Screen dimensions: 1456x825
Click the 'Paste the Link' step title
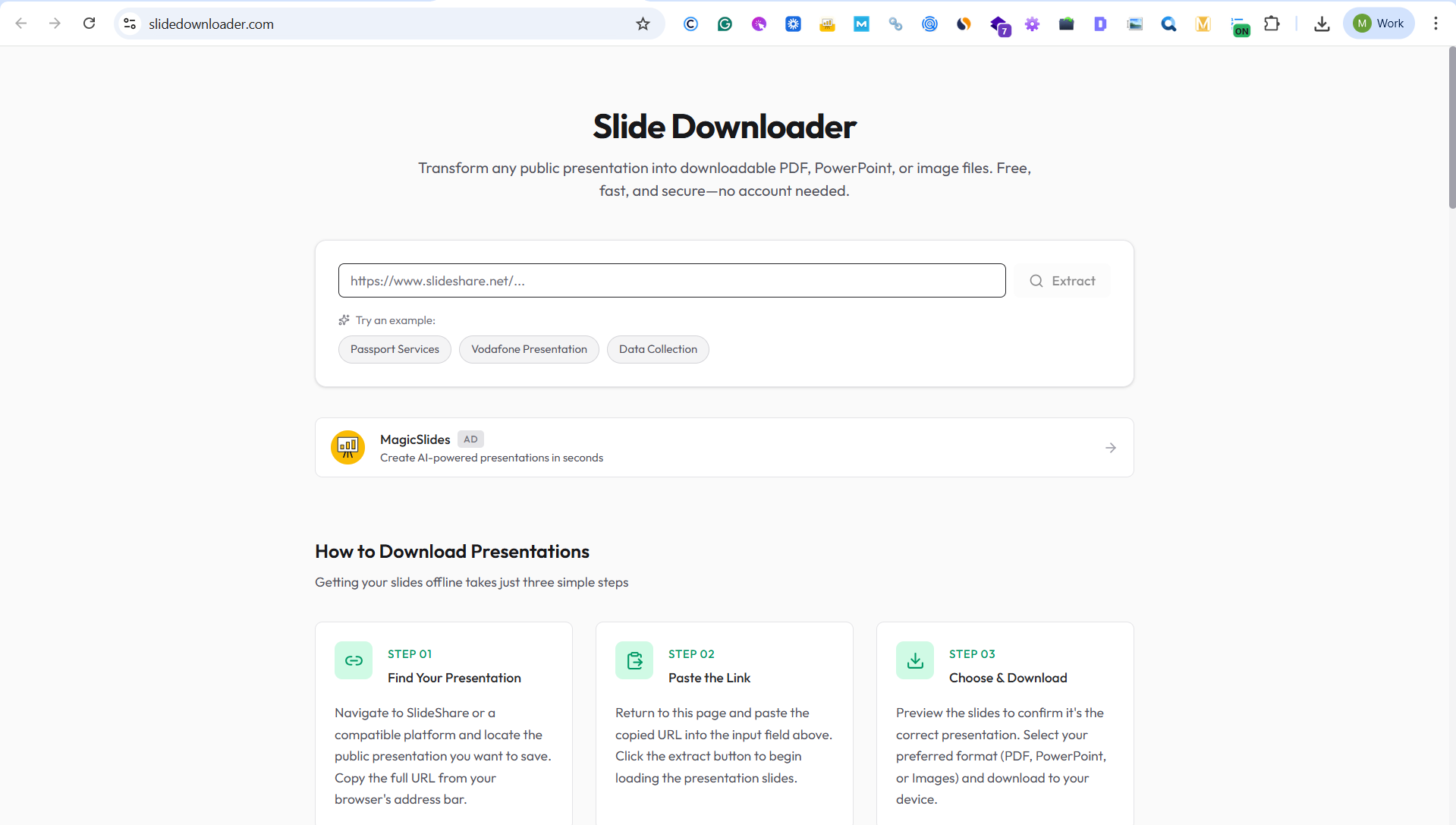pyautogui.click(x=709, y=678)
